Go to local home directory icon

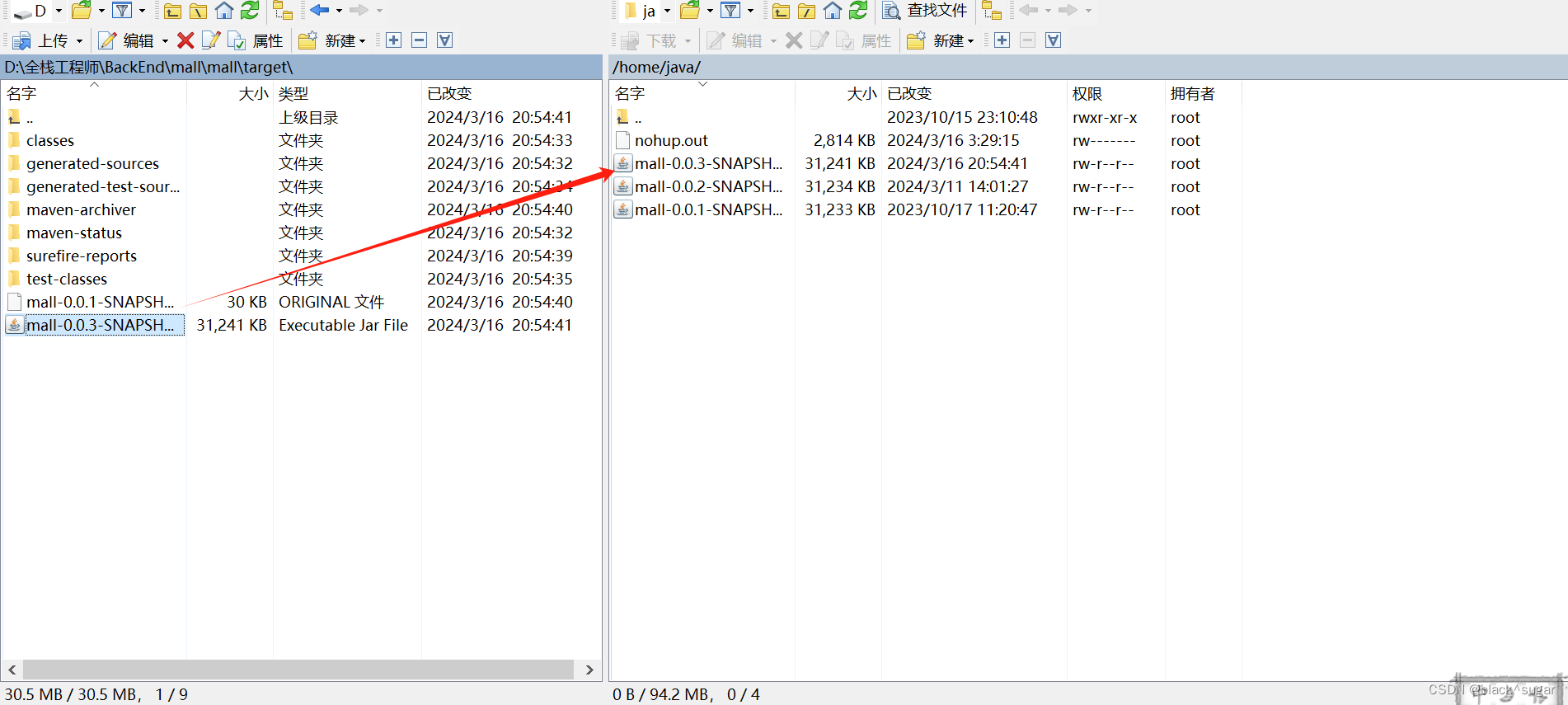[x=223, y=11]
